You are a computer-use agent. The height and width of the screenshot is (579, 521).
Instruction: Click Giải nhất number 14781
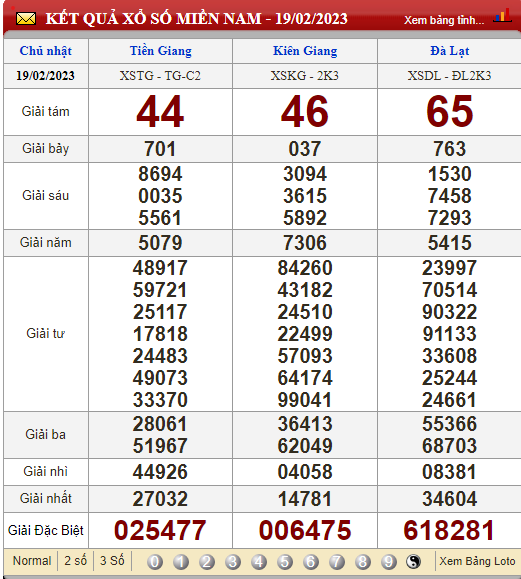(x=305, y=499)
